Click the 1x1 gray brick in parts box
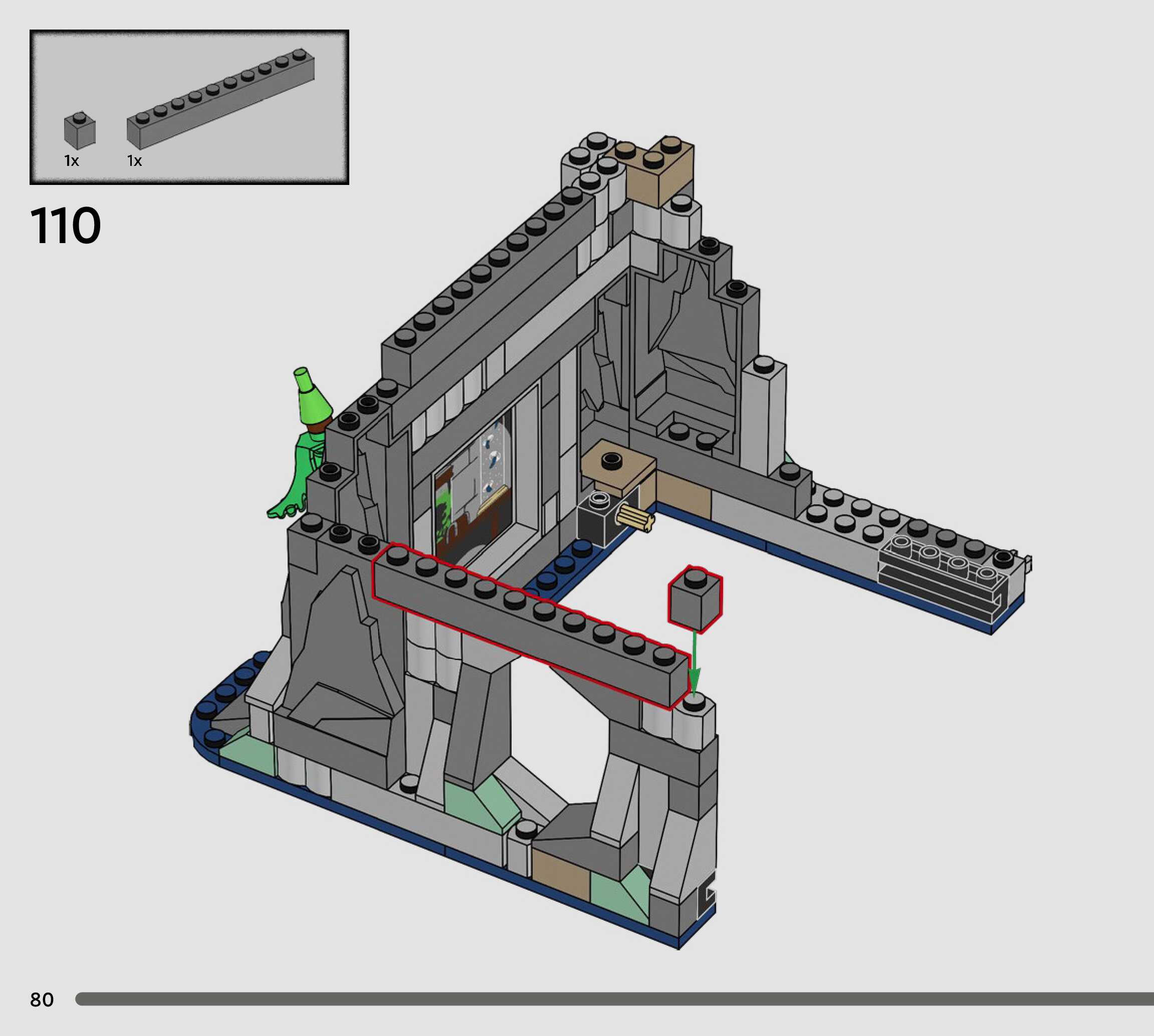1154x1036 pixels. (79, 131)
